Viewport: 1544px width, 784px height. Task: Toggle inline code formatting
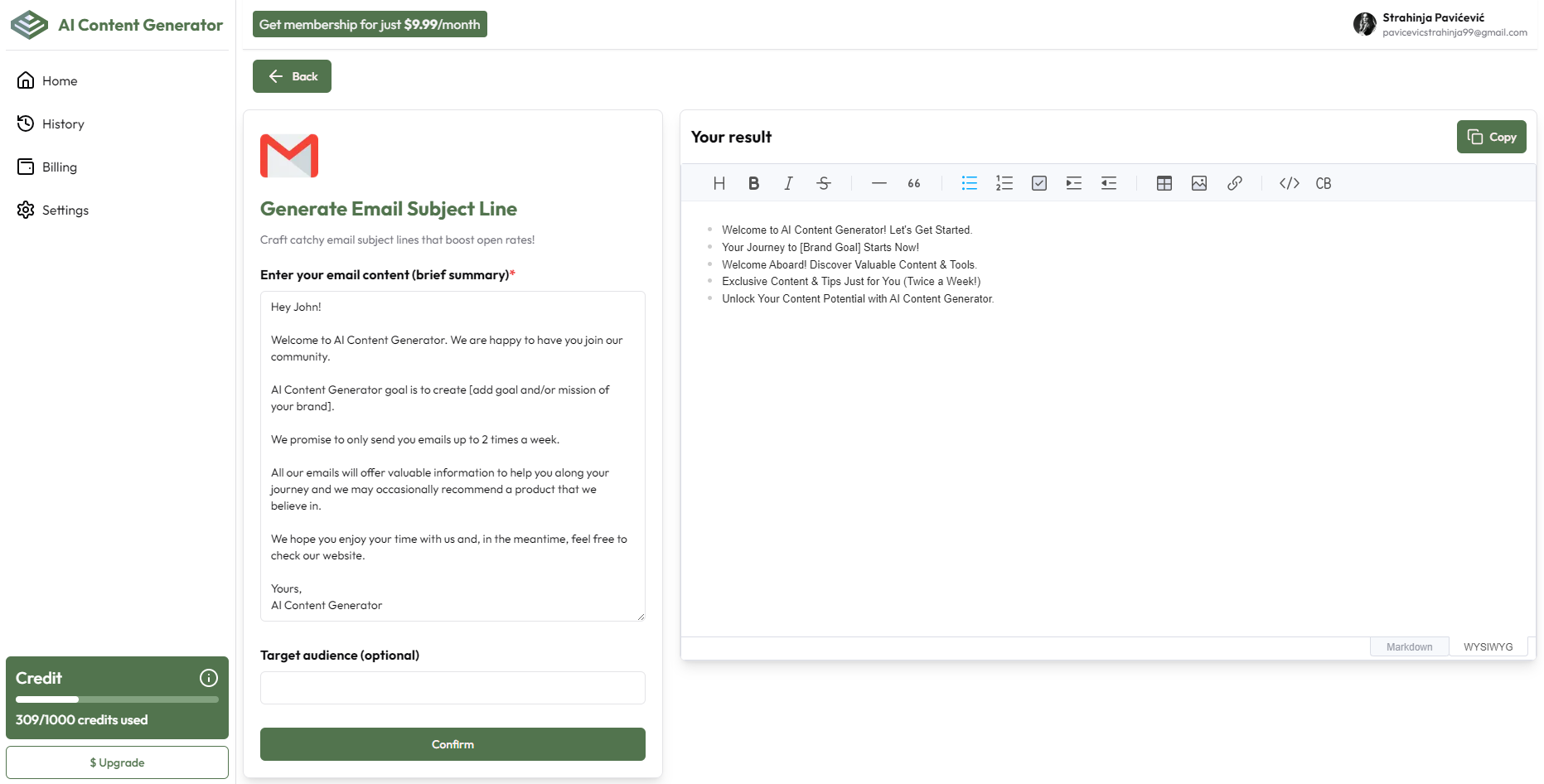pos(1290,183)
